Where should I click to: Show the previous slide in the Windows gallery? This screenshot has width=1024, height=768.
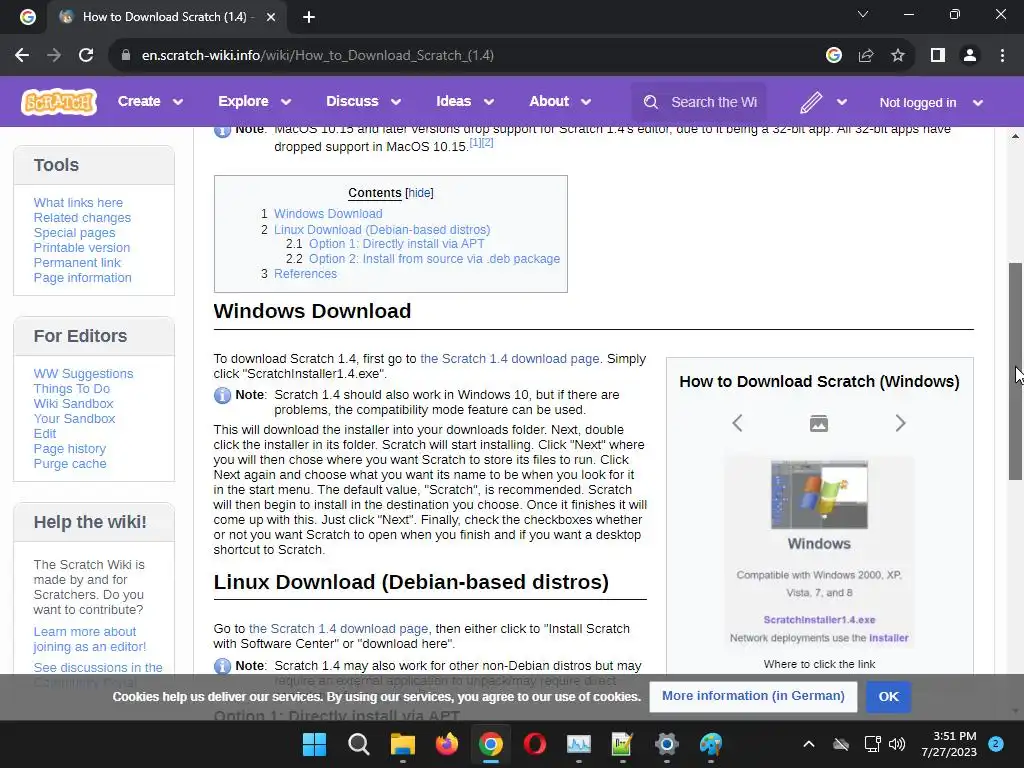point(737,423)
